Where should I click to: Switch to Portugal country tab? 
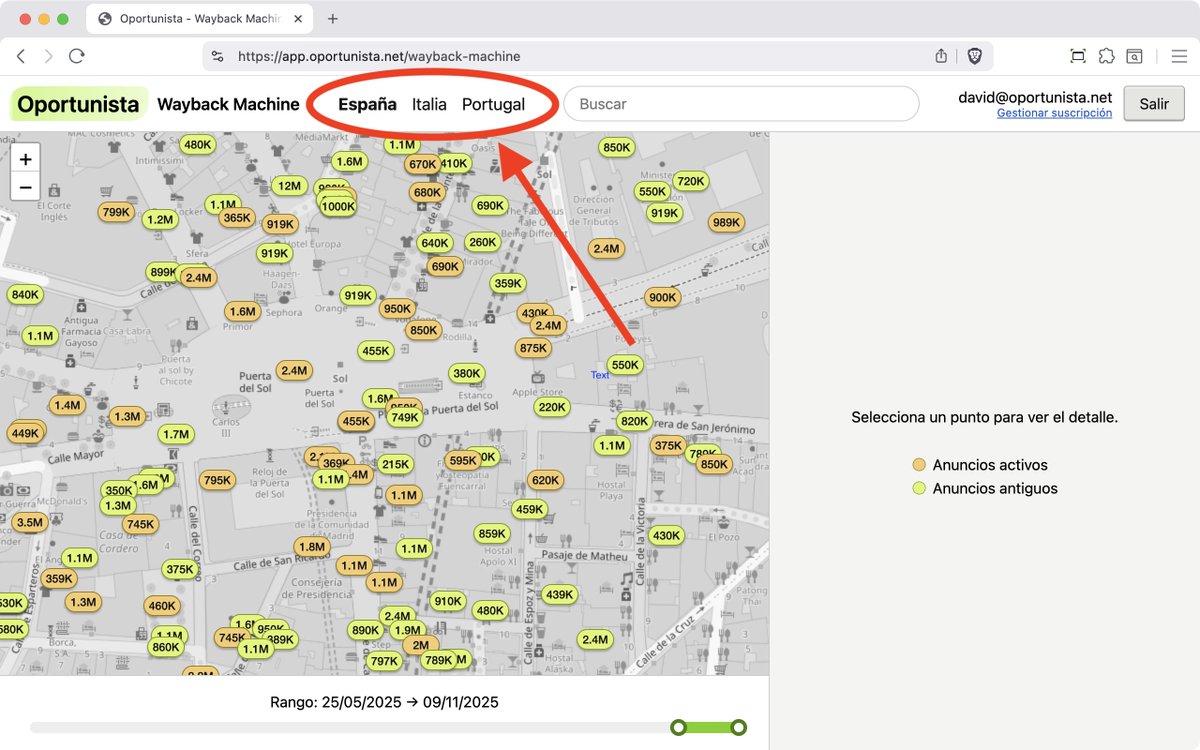coord(493,104)
